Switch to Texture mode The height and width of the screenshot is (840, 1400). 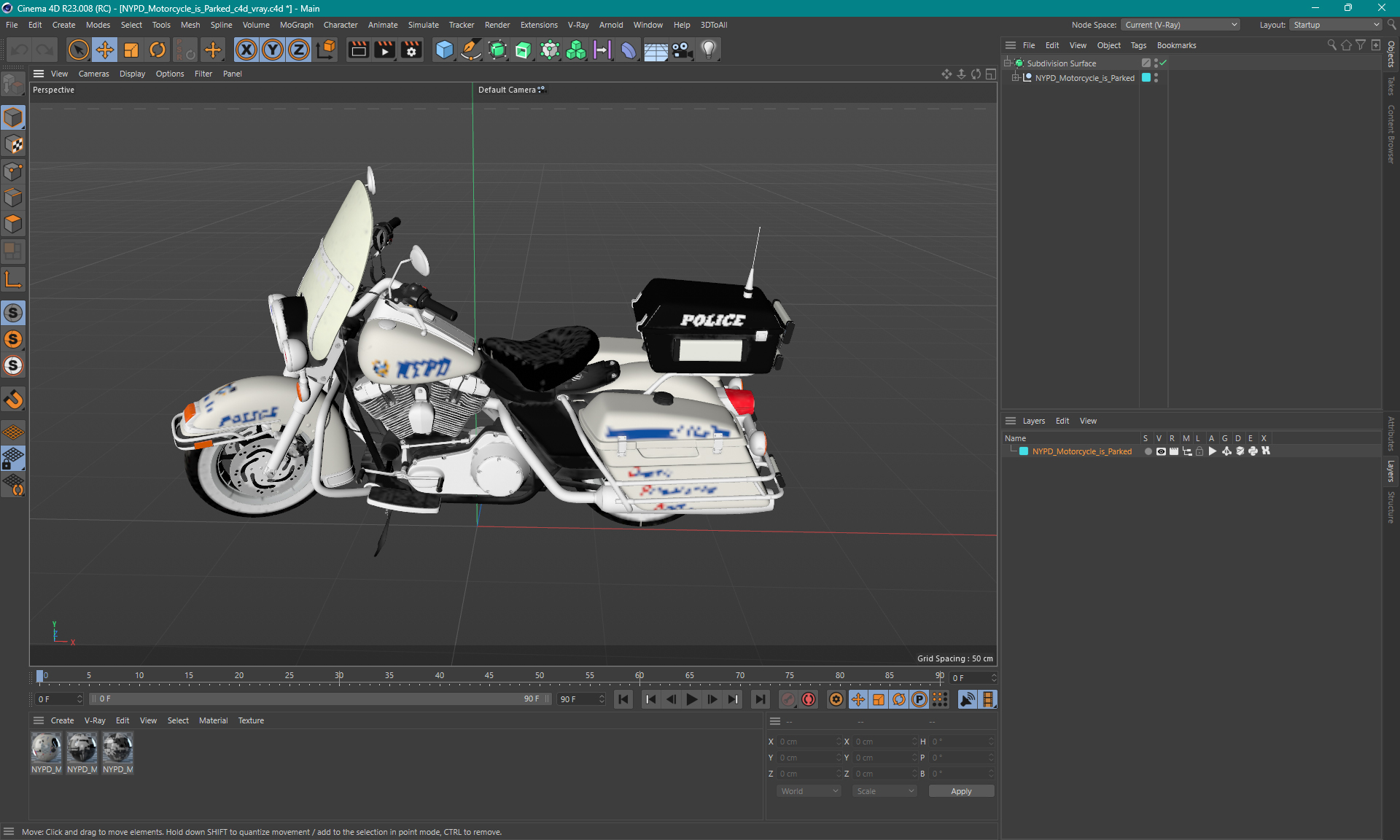13,144
